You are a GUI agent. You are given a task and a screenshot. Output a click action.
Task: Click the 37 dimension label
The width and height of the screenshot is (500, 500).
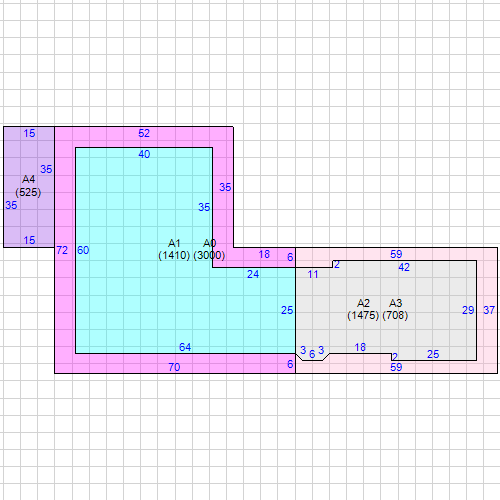(x=489, y=310)
